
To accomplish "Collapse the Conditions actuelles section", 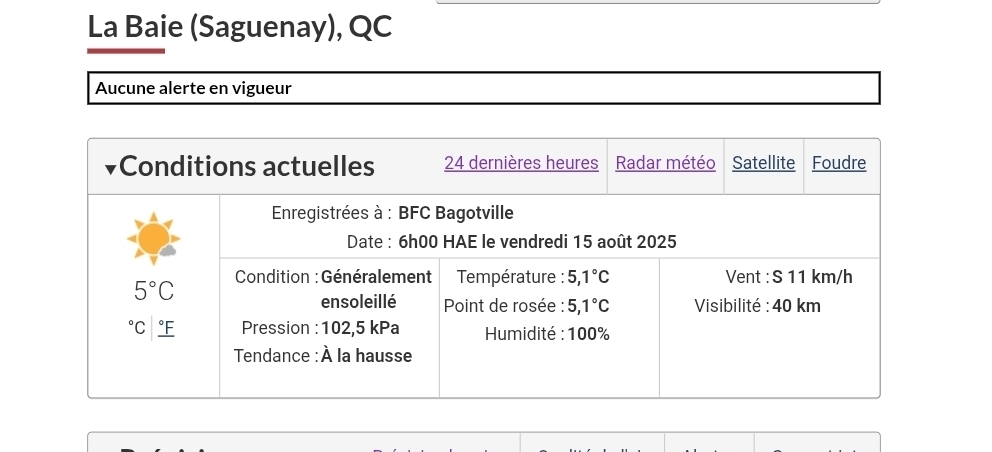I will (110, 168).
